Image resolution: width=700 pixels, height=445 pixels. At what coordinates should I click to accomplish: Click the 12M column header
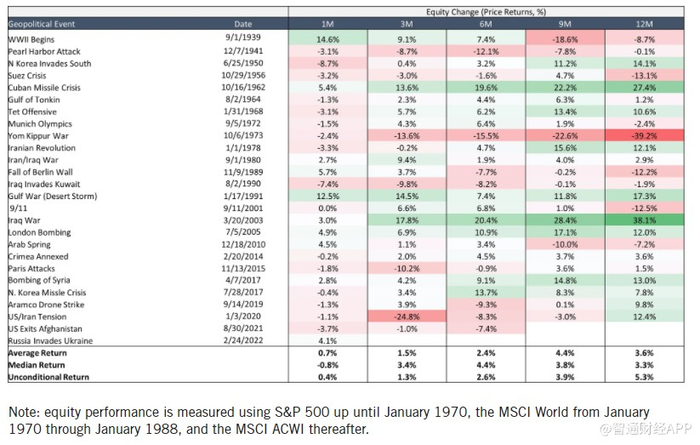pos(645,23)
